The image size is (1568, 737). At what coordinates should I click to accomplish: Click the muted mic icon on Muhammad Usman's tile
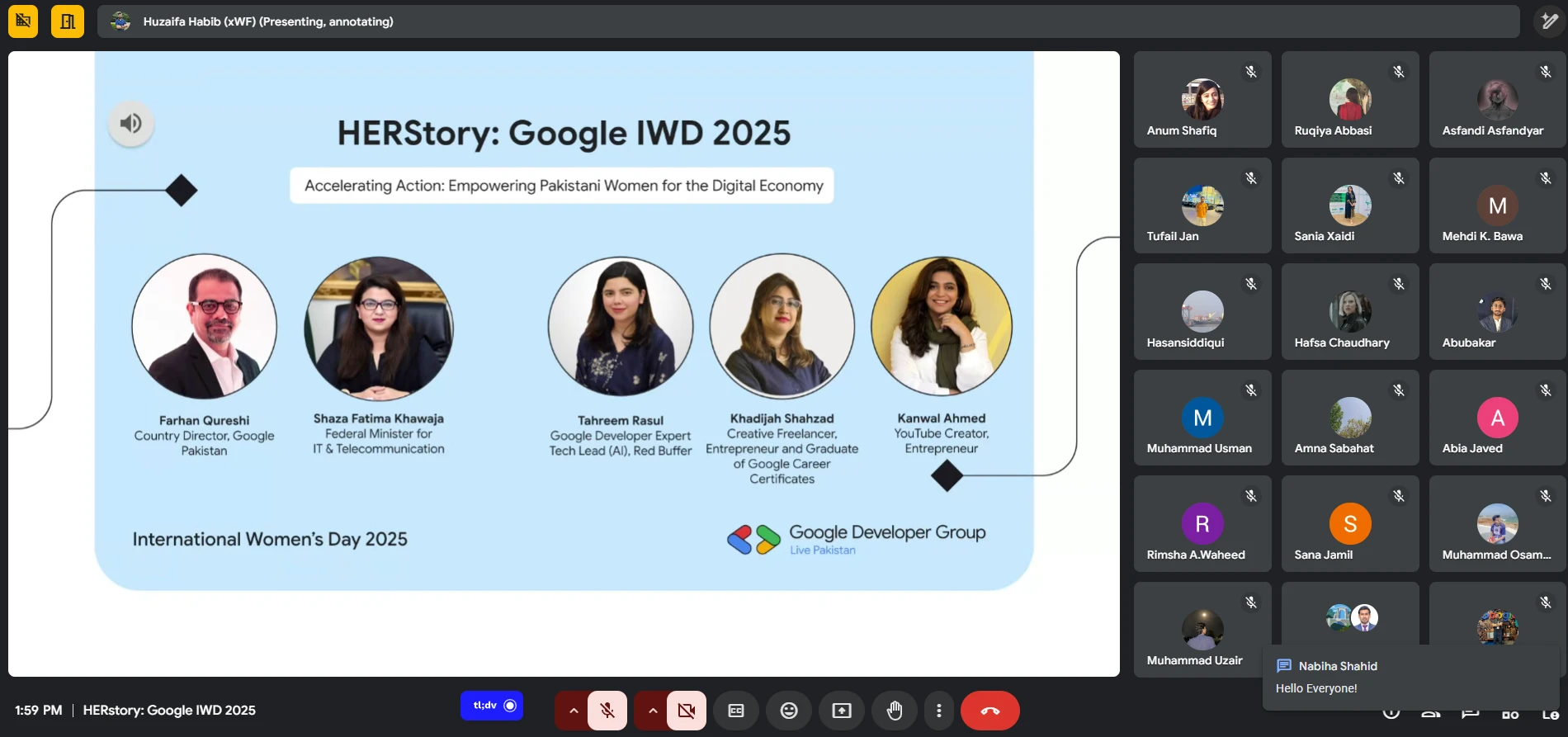1251,390
